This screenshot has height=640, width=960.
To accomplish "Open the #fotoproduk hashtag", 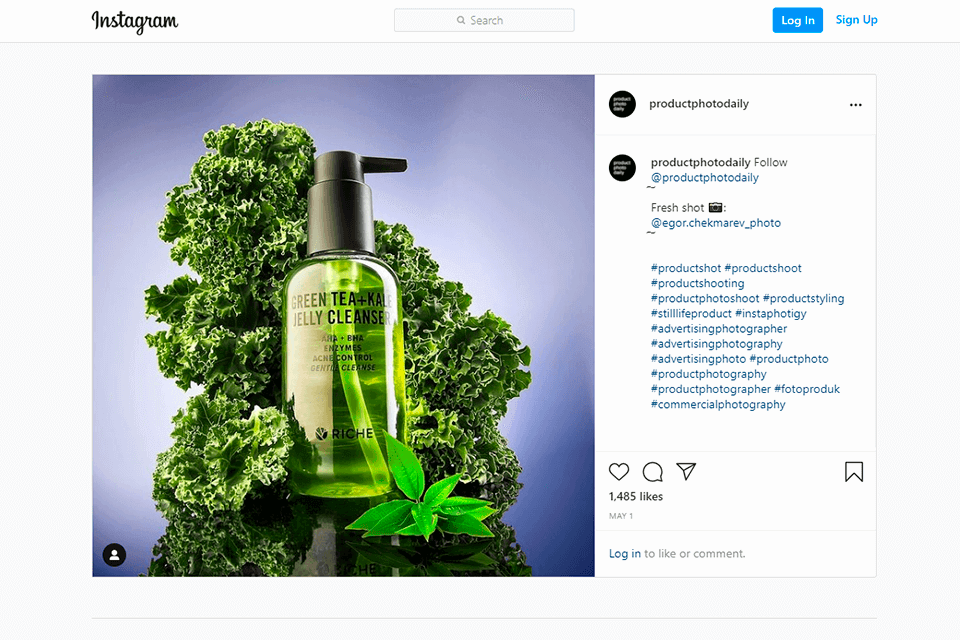I will tap(807, 389).
